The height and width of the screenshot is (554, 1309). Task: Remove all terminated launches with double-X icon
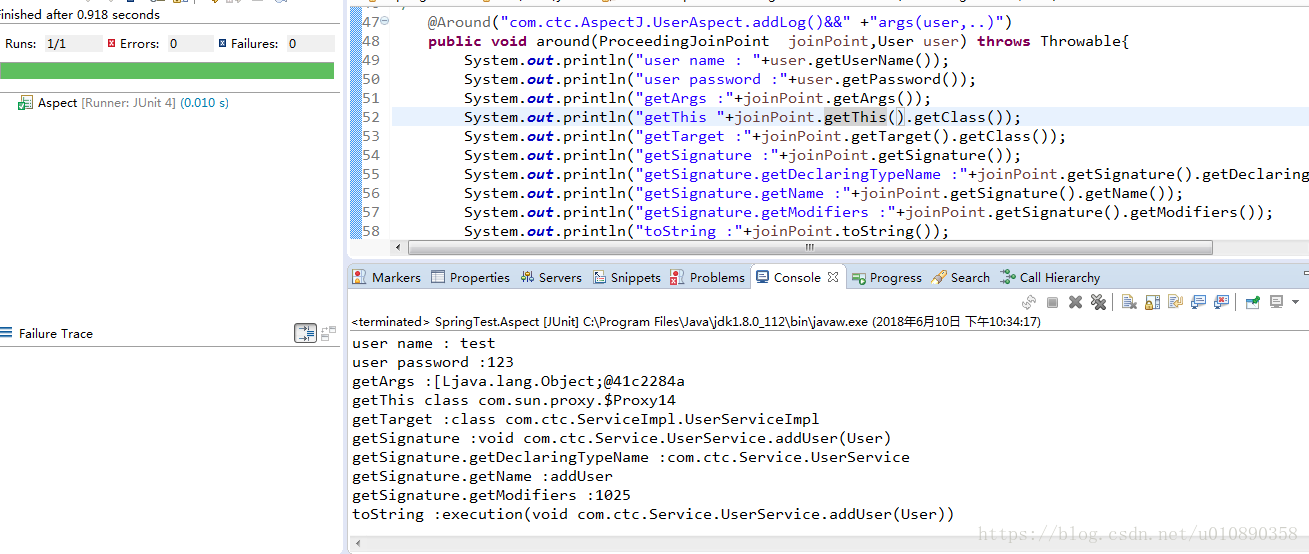[x=1098, y=302]
